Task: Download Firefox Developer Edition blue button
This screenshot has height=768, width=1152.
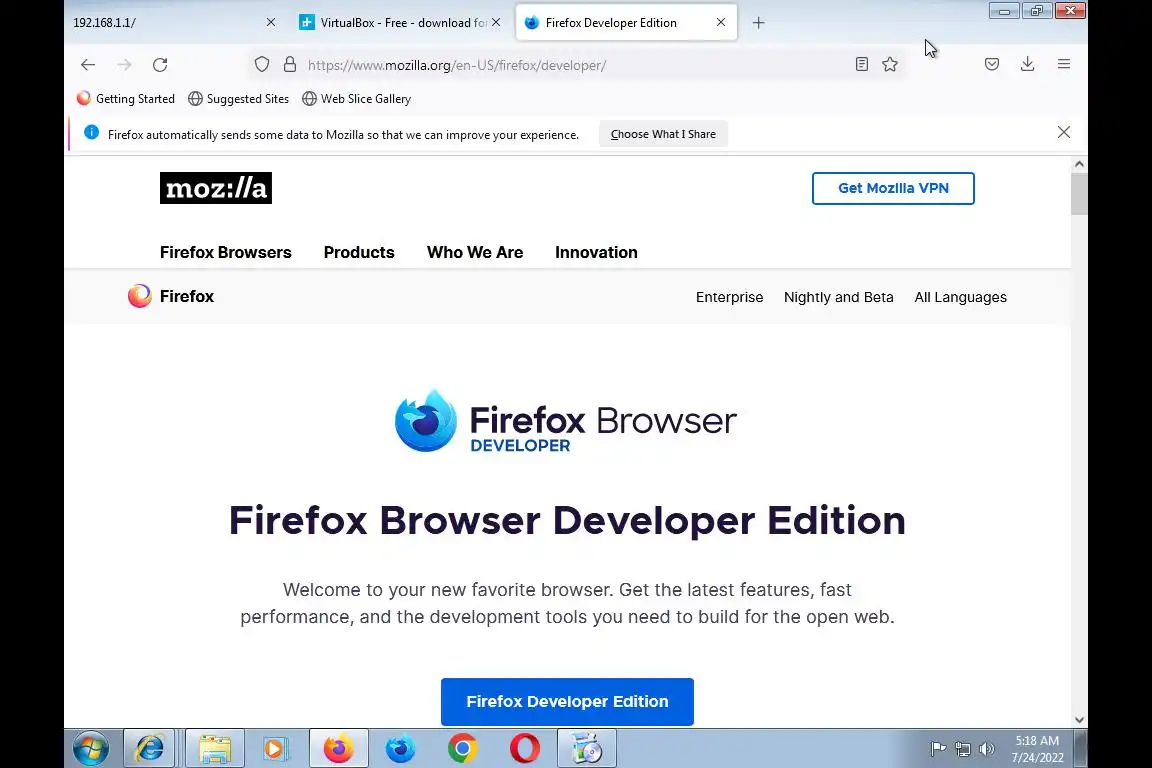Action: coord(567,702)
